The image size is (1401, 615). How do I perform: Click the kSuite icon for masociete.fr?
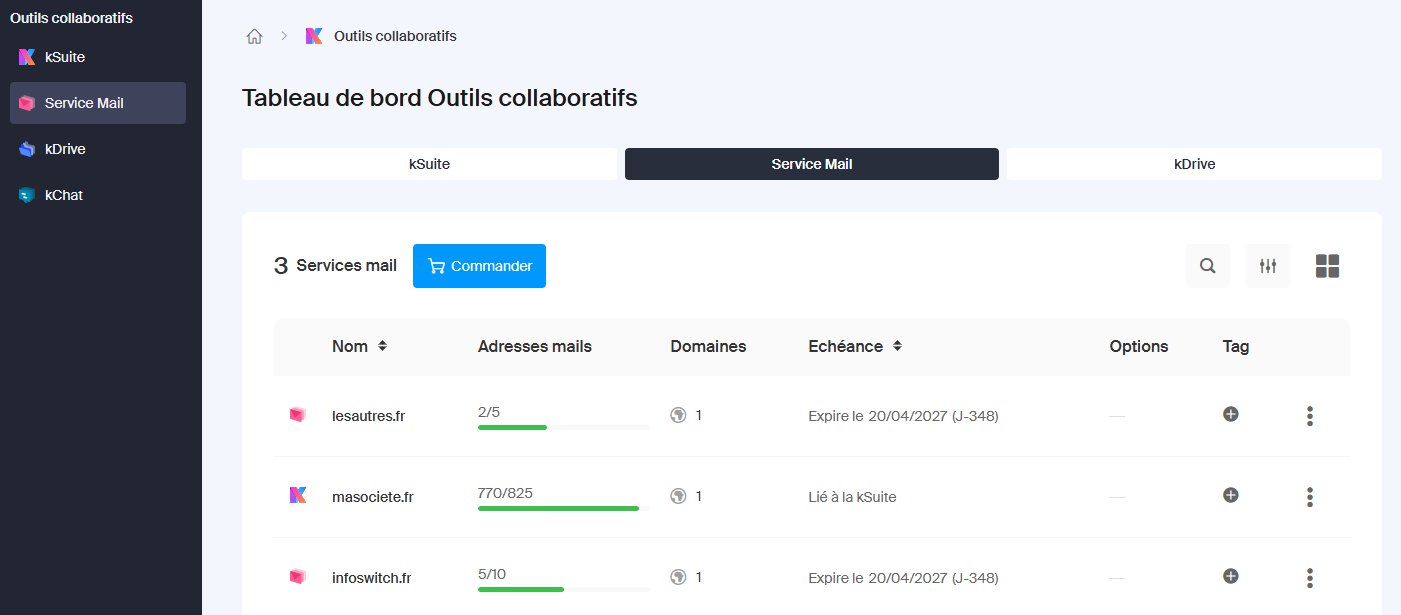pos(297,495)
